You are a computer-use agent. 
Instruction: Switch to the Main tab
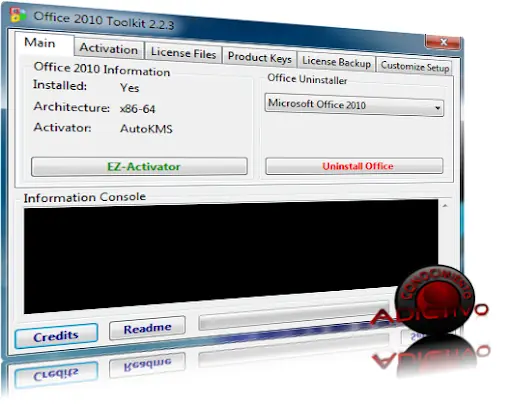(43, 43)
